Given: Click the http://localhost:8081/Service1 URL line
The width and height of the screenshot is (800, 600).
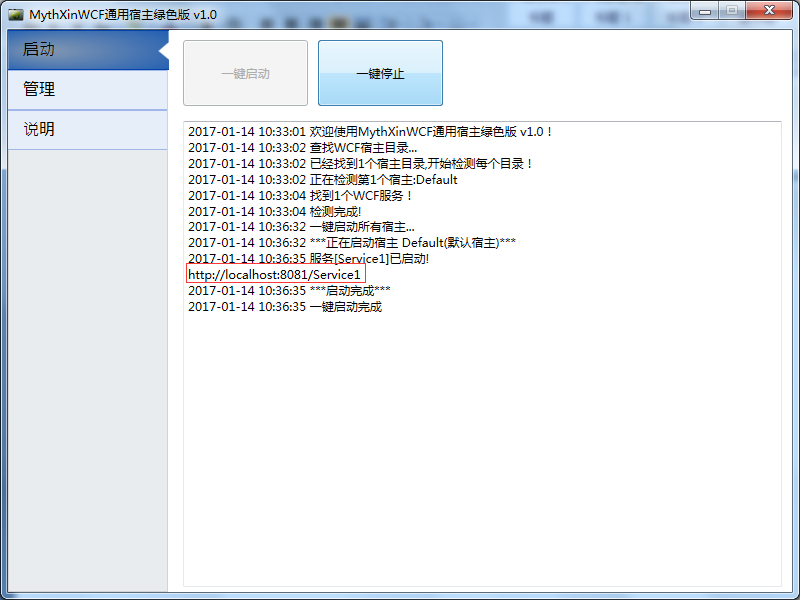Looking at the screenshot, I should point(274,274).
